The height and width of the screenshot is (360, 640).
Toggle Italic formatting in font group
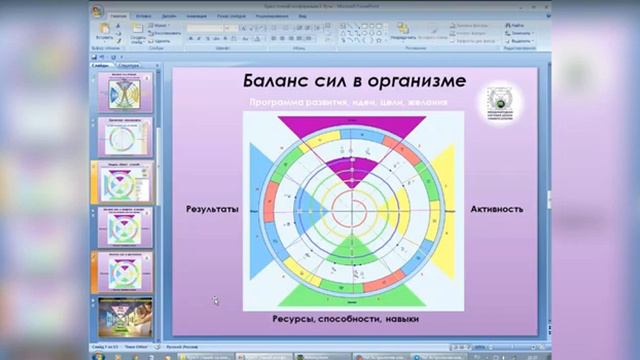coord(199,39)
